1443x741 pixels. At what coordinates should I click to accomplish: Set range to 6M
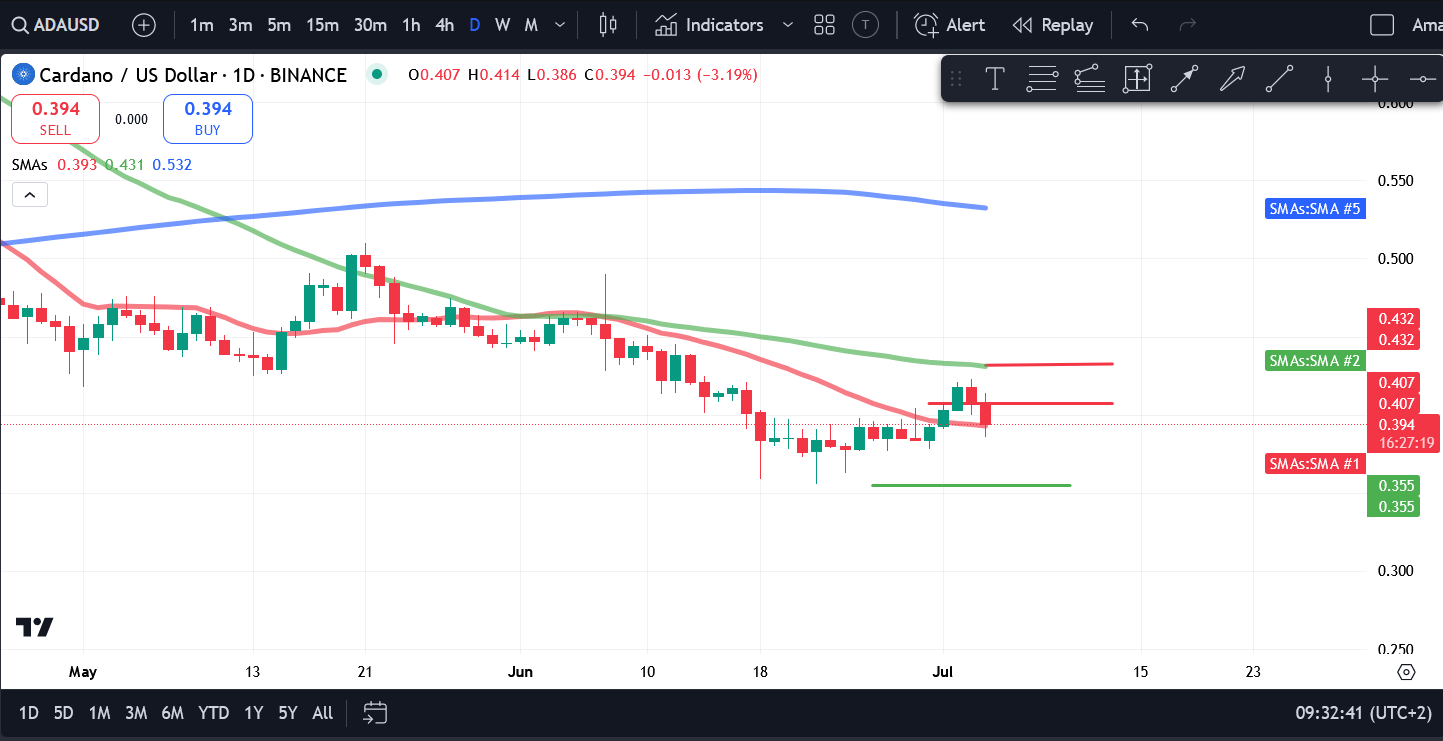[173, 713]
